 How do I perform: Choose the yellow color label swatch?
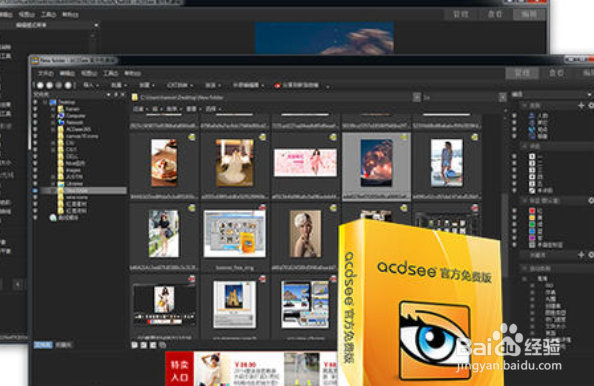[532, 217]
